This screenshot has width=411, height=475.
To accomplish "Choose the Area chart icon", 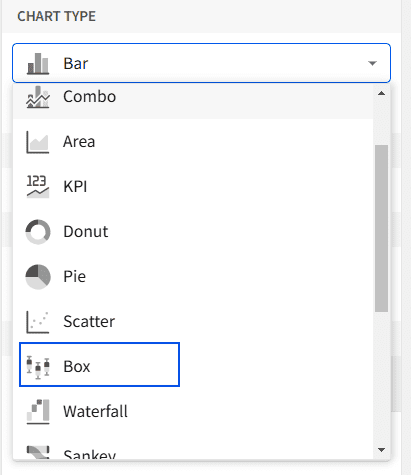I will [38, 142].
